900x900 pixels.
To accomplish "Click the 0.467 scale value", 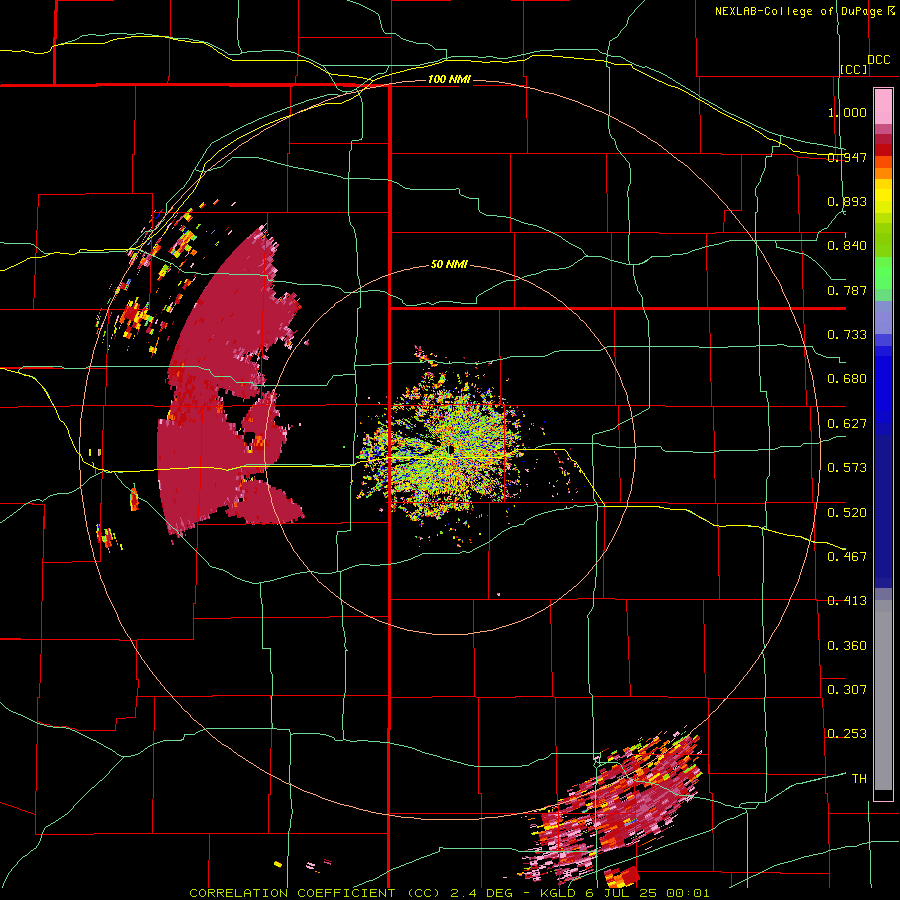I will (x=847, y=557).
